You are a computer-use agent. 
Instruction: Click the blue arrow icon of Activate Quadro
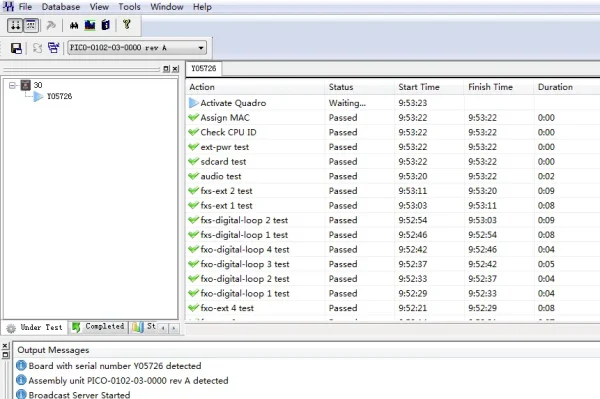coord(194,103)
